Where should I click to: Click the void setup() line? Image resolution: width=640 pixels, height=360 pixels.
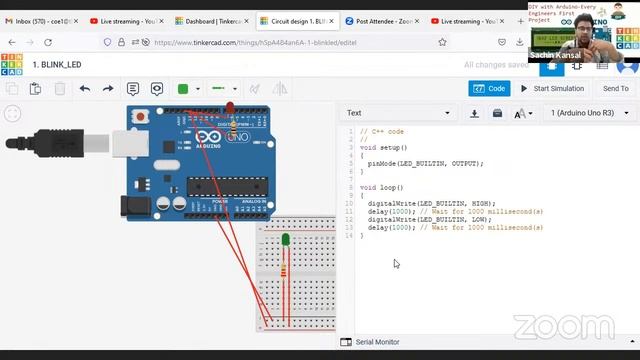click(383, 148)
